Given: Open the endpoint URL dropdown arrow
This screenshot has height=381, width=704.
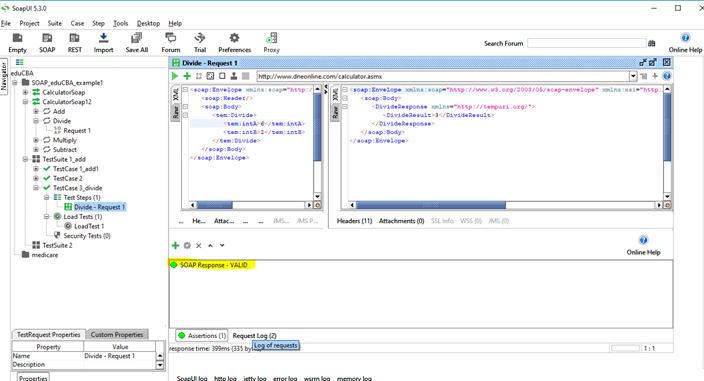Looking at the screenshot, I should point(633,76).
